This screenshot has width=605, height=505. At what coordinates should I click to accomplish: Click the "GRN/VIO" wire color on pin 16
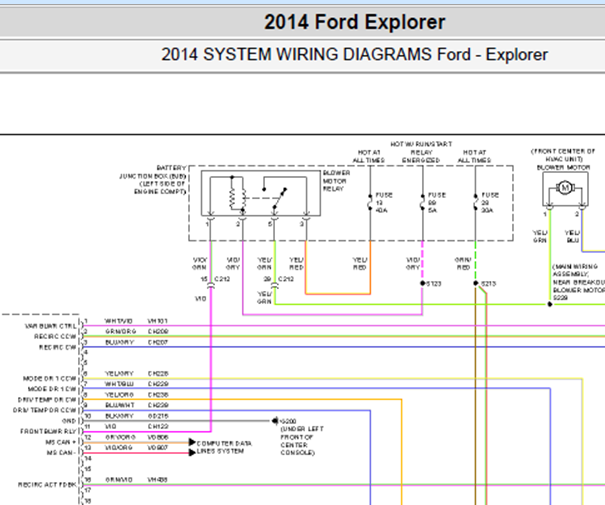tap(119, 480)
